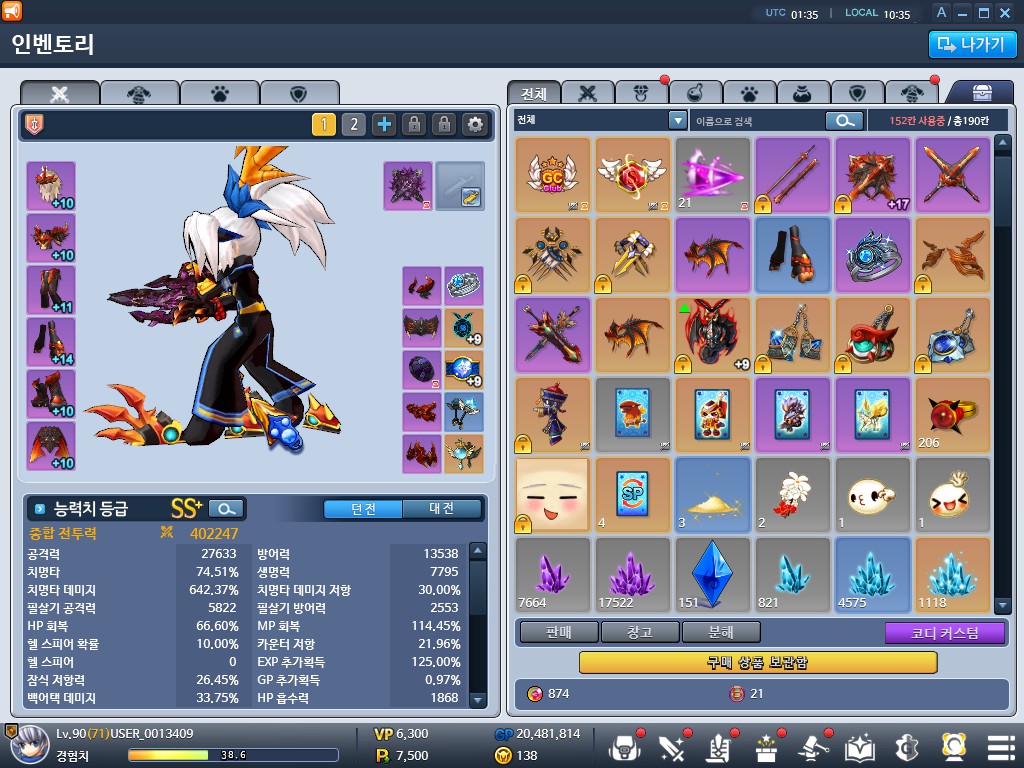This screenshot has width=1024, height=768.
Task: Select the purple crystal stack 17522
Action: coord(633,575)
